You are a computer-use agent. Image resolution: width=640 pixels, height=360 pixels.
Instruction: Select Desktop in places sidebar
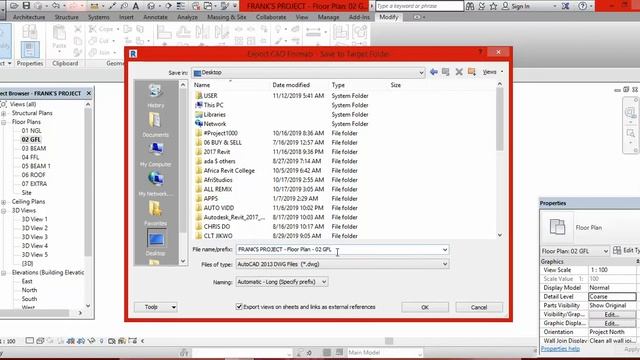(x=156, y=243)
